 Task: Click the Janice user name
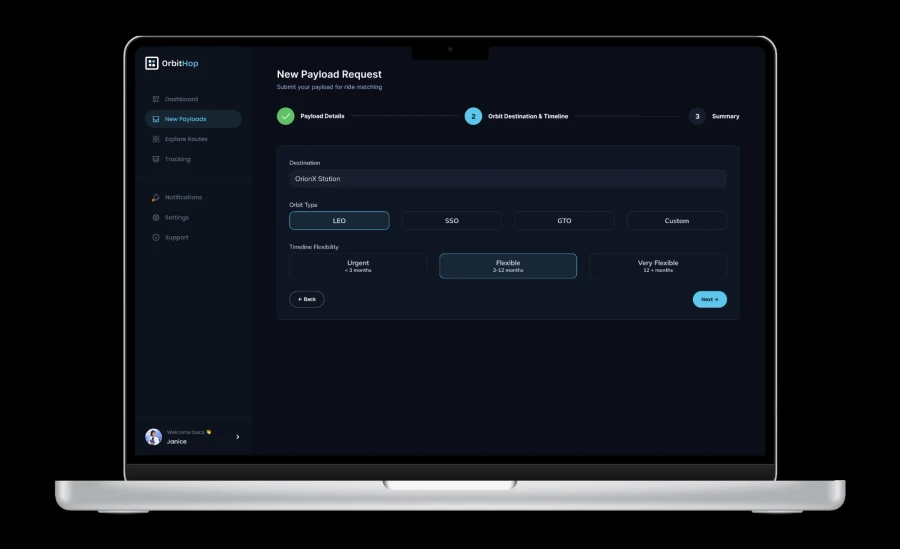[177, 442]
